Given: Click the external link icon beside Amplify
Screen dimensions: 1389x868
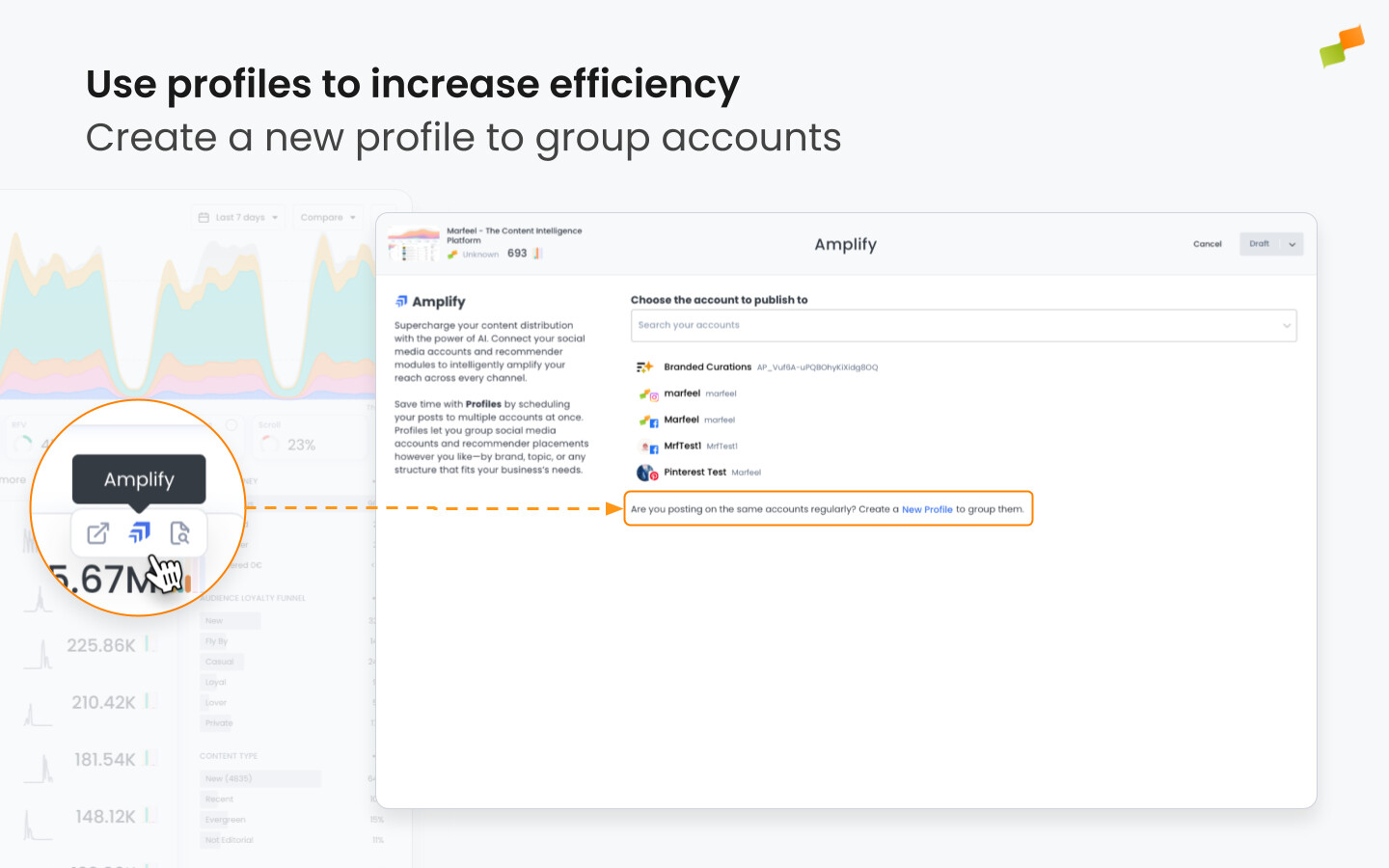Looking at the screenshot, I should [96, 532].
